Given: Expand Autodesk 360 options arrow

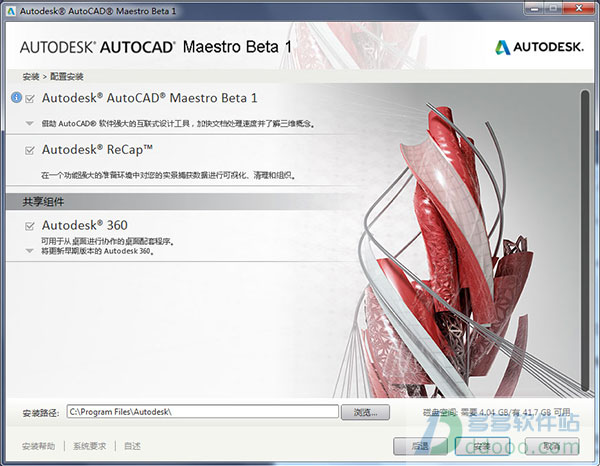Looking at the screenshot, I should pyautogui.click(x=29, y=251).
